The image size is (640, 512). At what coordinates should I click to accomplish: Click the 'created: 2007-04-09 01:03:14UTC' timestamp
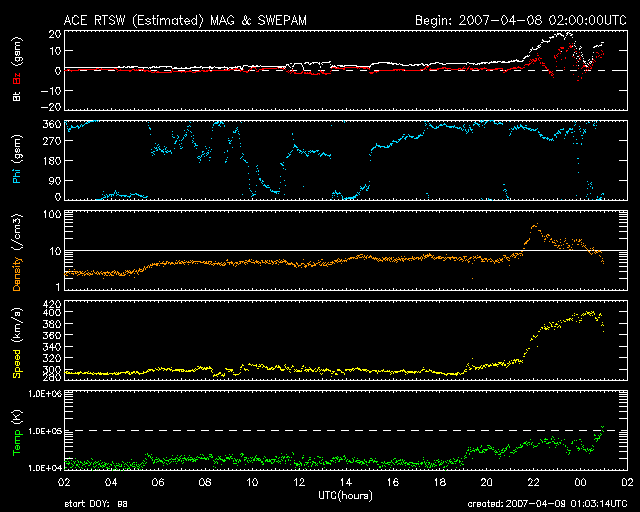tap(547, 504)
